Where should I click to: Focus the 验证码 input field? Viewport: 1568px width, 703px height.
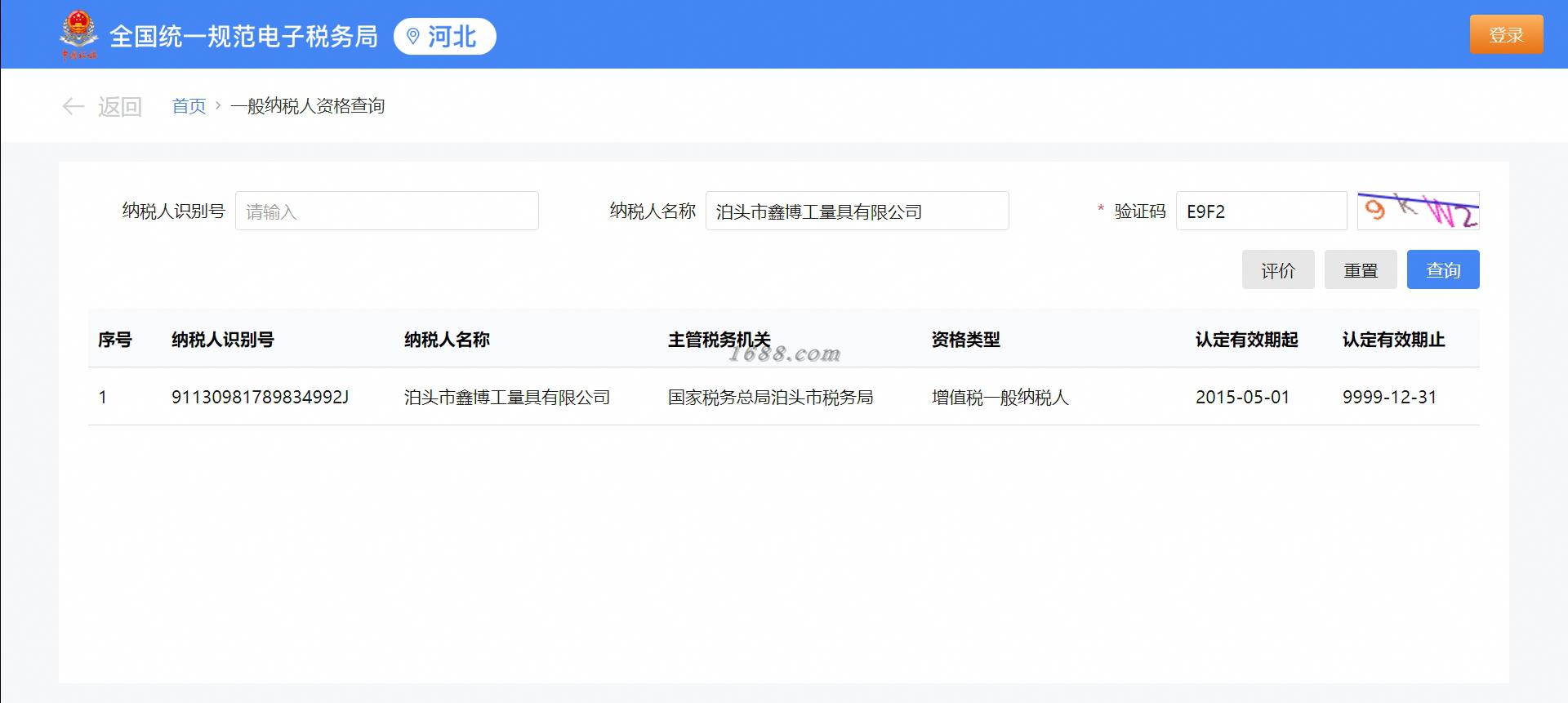(1262, 211)
